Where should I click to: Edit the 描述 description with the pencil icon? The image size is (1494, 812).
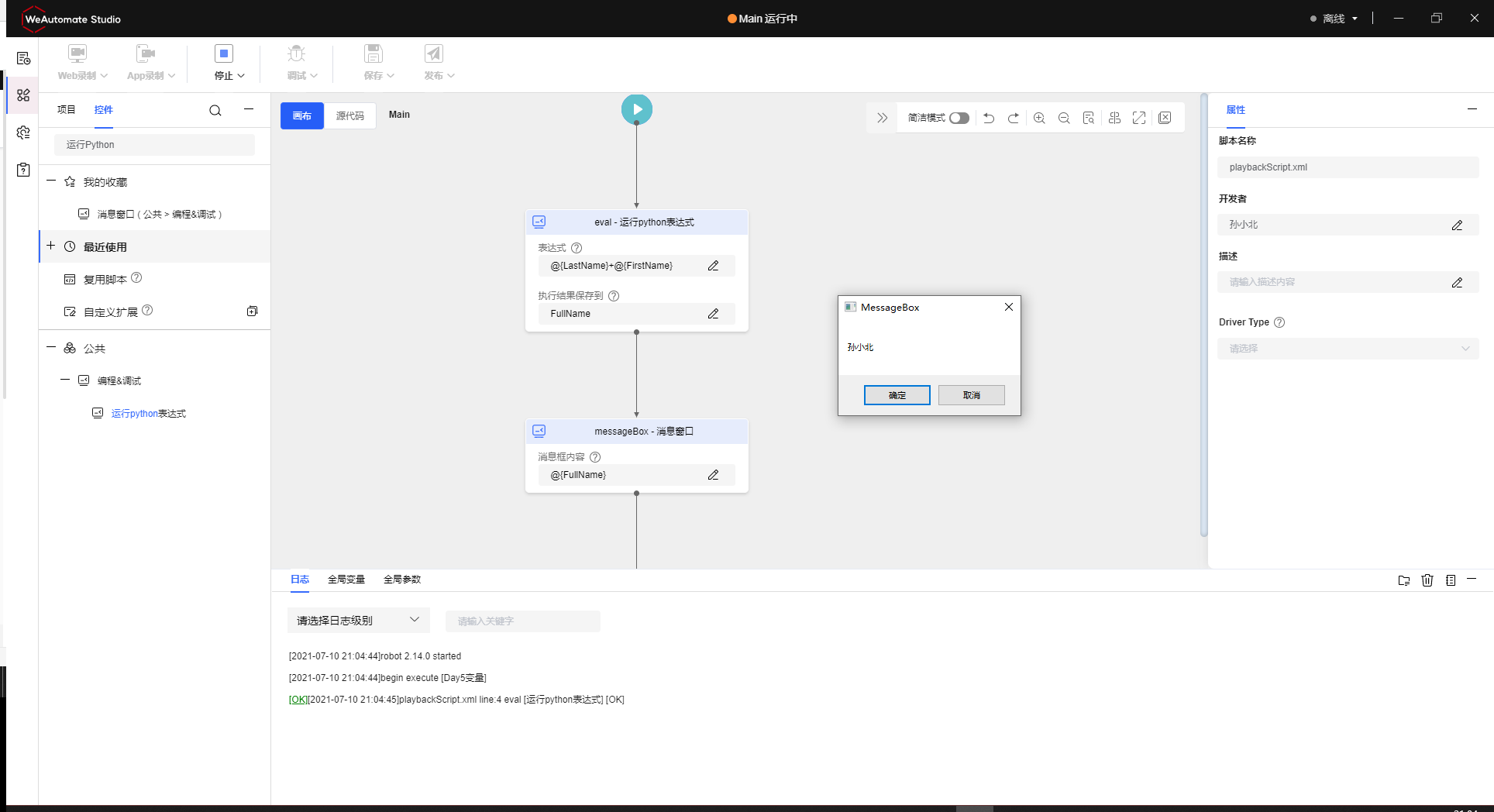[x=1458, y=282]
